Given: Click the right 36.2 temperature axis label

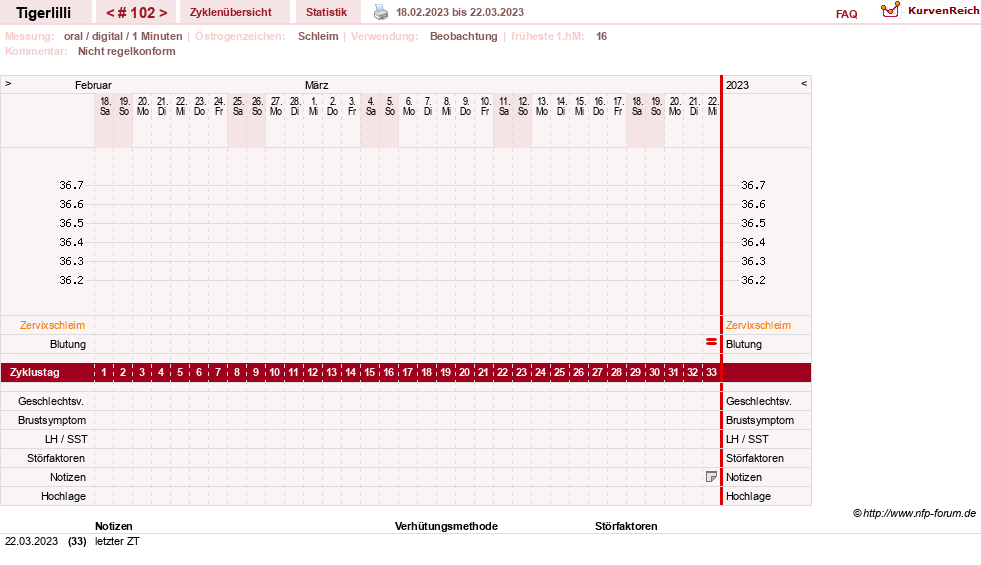Looking at the screenshot, I should point(753,280).
